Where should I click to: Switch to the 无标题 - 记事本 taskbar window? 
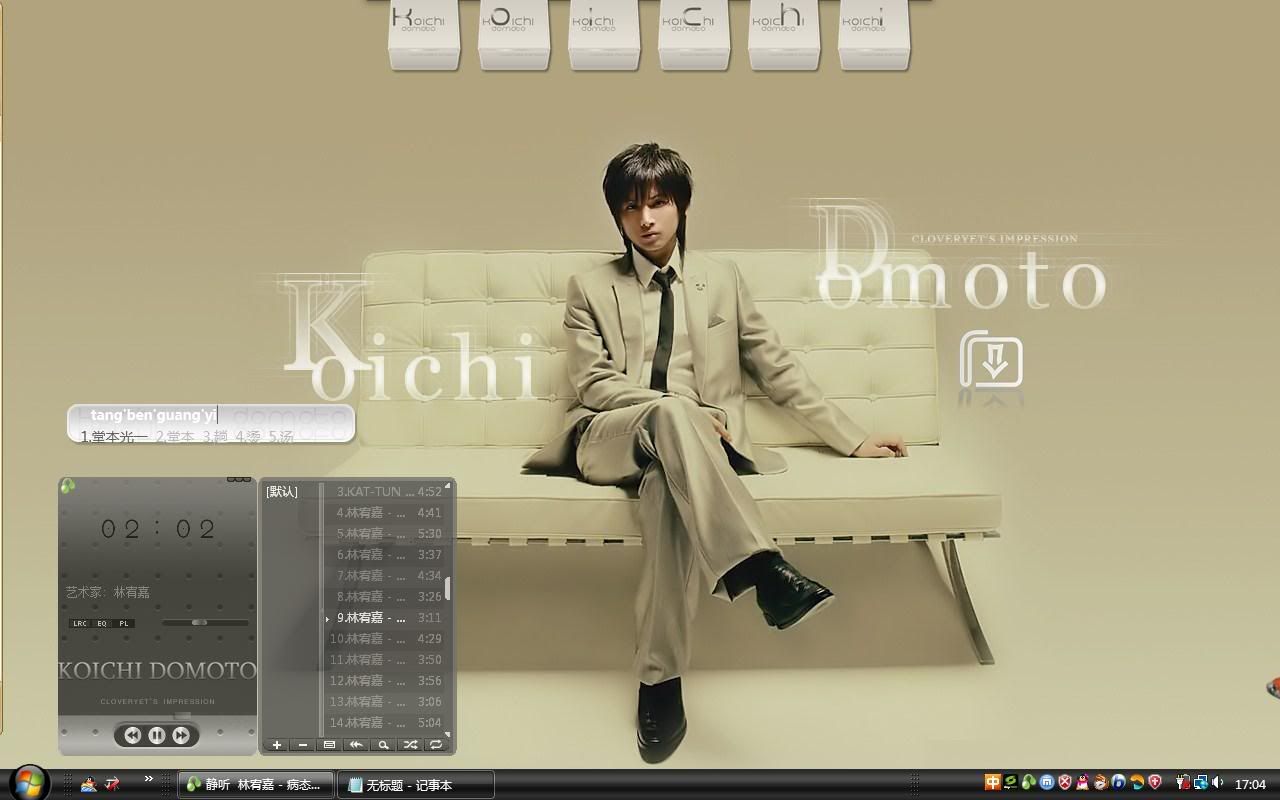[415, 785]
